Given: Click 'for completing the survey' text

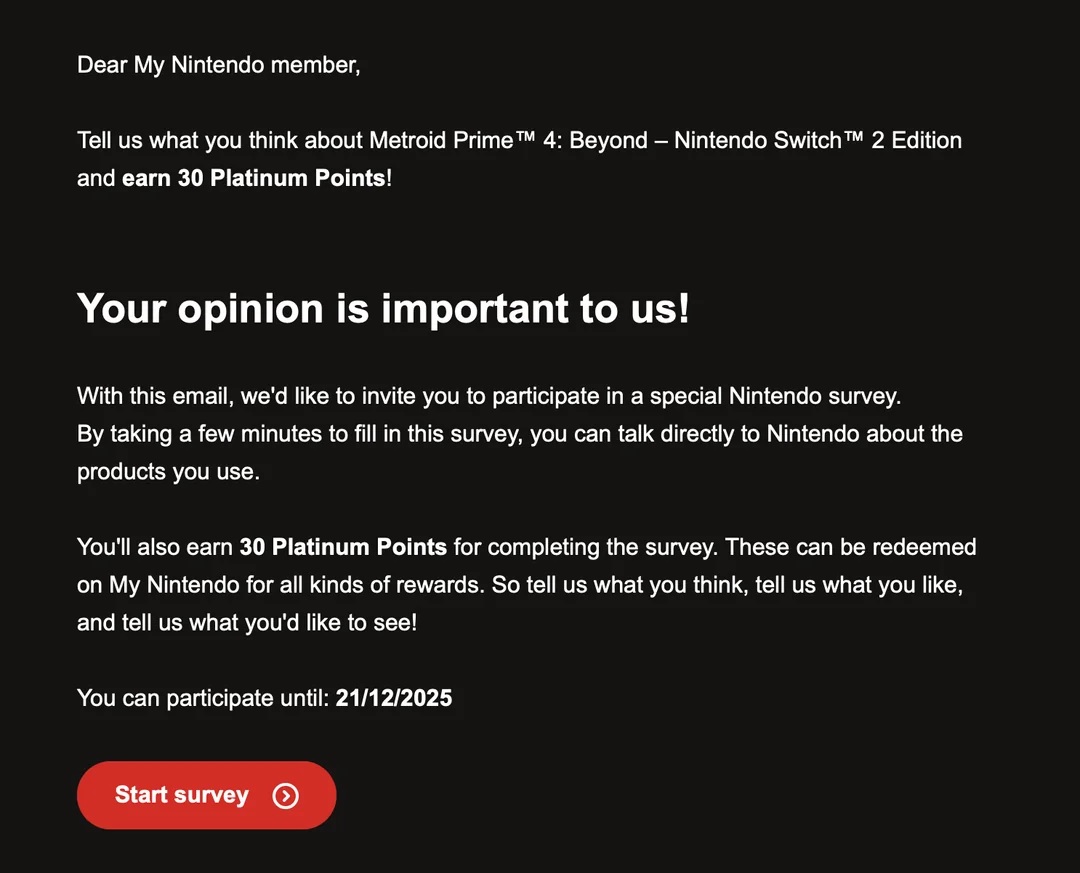Looking at the screenshot, I should [x=585, y=547].
